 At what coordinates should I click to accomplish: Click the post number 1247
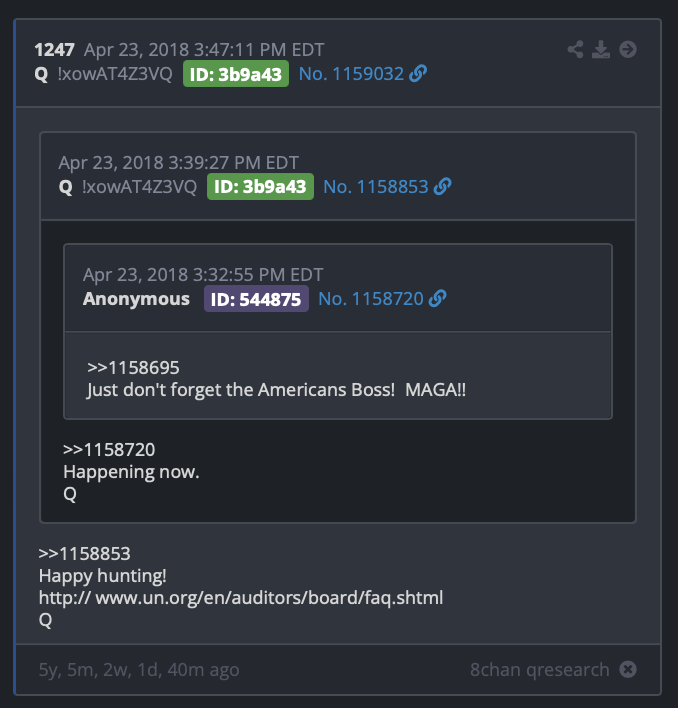pos(54,50)
